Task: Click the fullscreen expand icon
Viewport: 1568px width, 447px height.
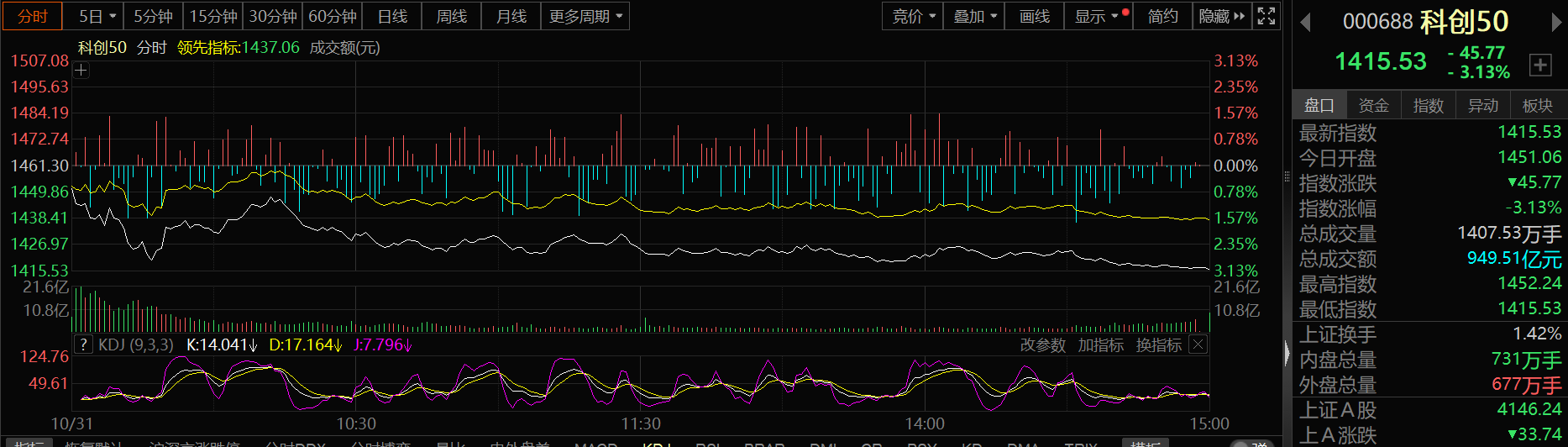Action: [x=1266, y=16]
